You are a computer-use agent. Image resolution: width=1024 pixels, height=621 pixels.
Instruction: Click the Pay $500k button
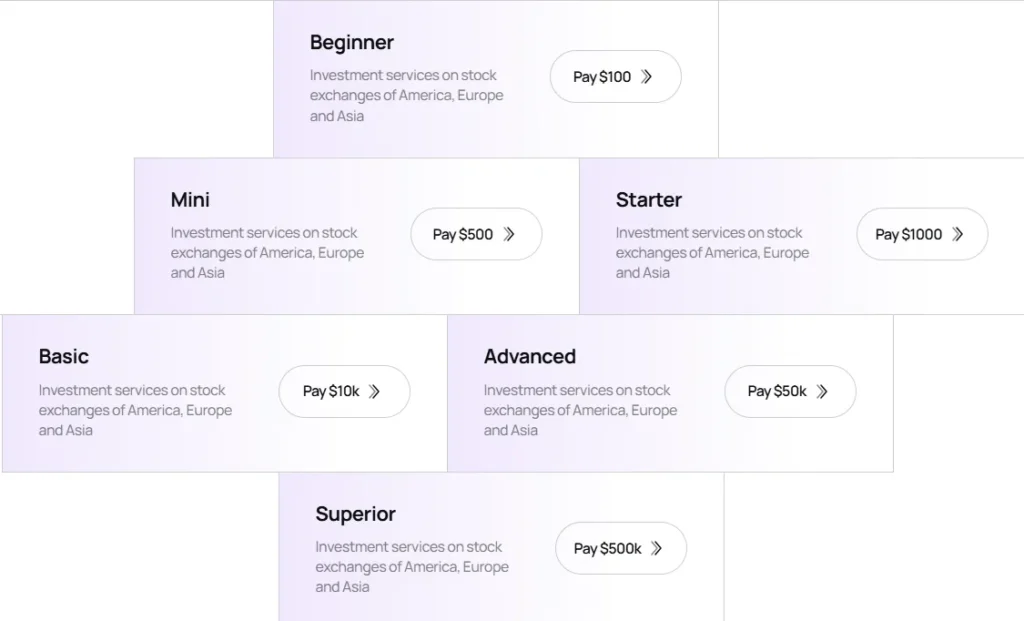click(620, 548)
